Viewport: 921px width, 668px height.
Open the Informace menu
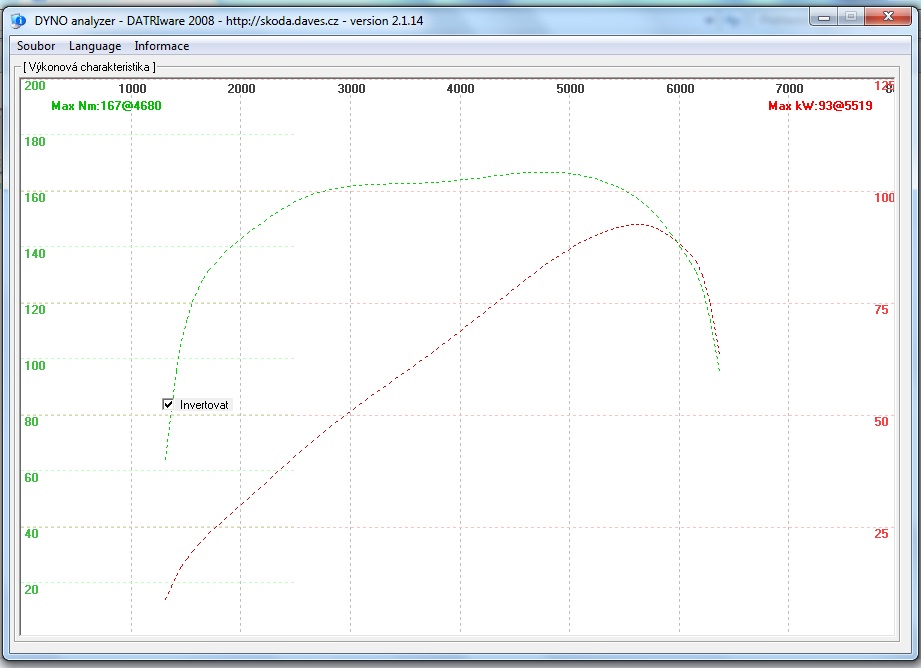click(x=161, y=46)
